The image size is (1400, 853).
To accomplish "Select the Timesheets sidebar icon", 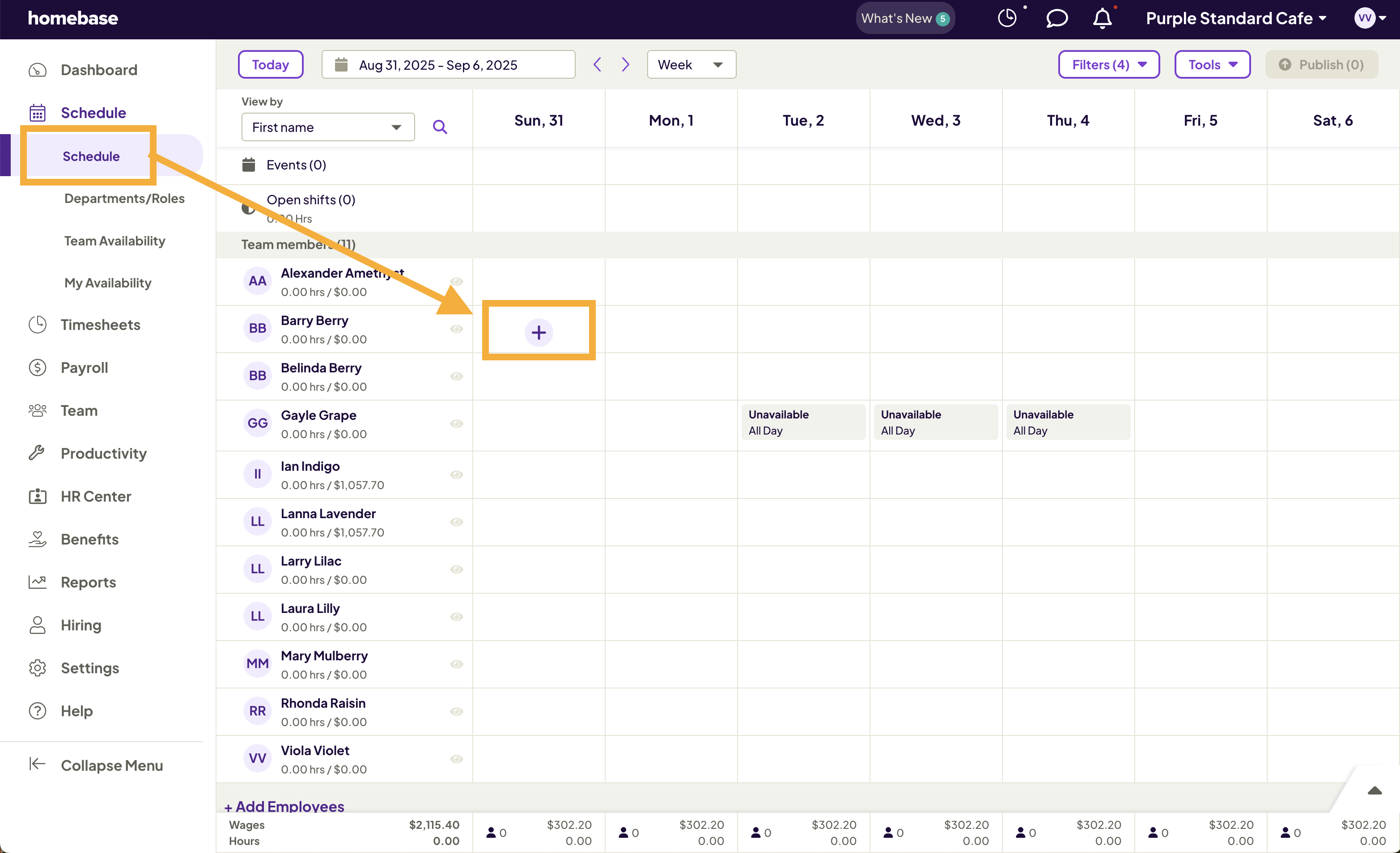I will pyautogui.click(x=37, y=324).
